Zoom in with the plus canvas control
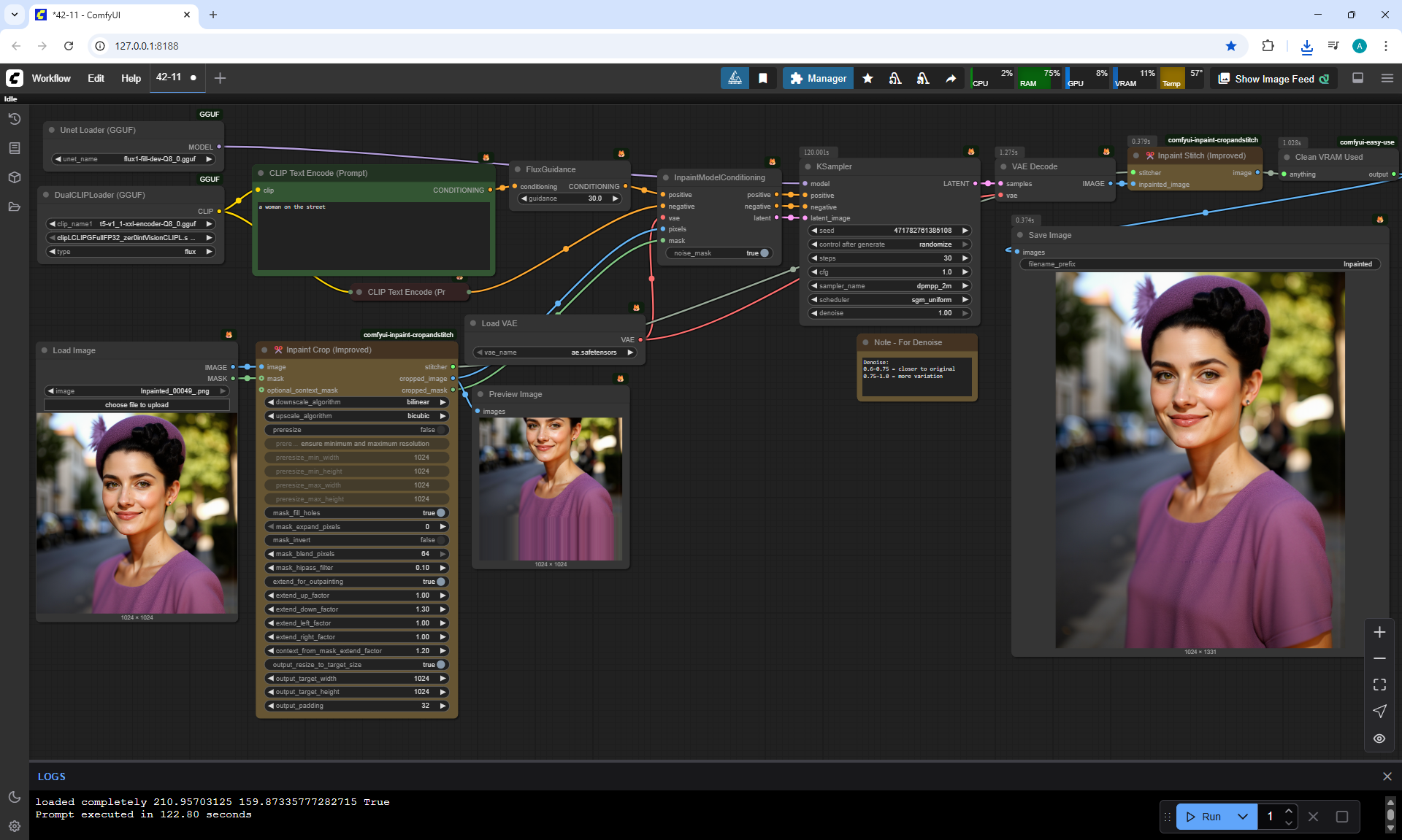 point(1379,632)
